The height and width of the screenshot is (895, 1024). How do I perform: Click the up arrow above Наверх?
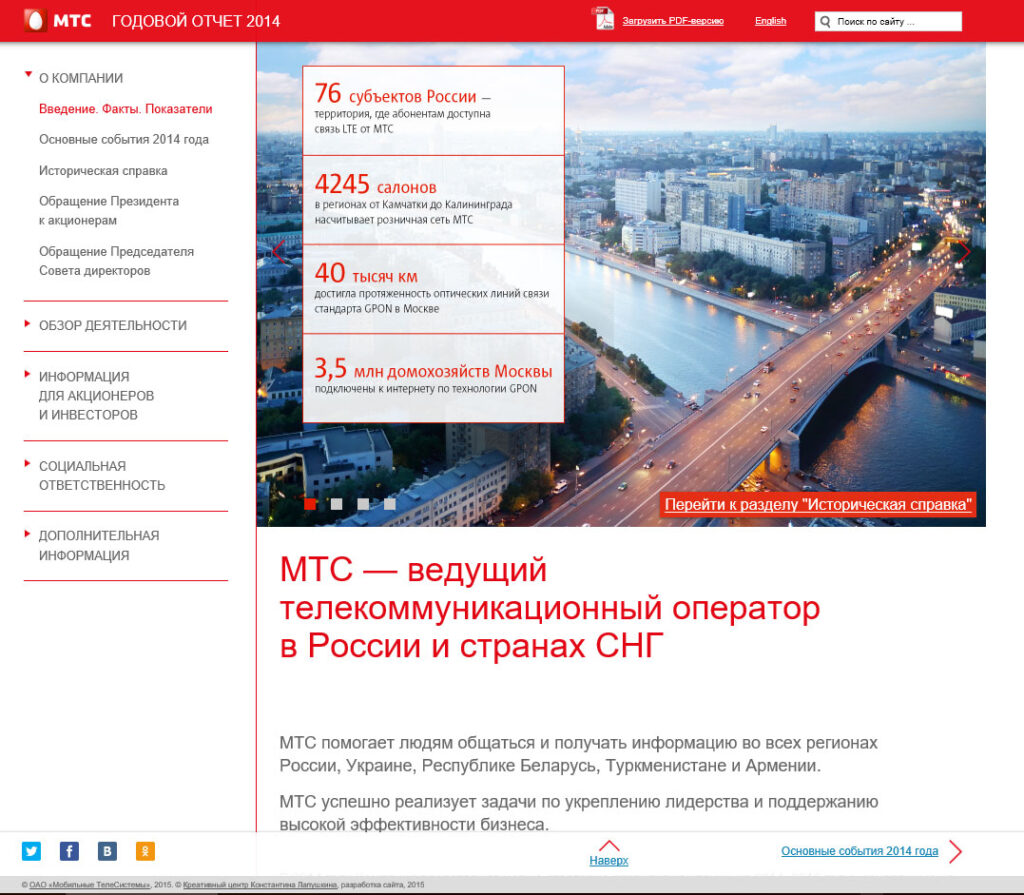point(609,845)
